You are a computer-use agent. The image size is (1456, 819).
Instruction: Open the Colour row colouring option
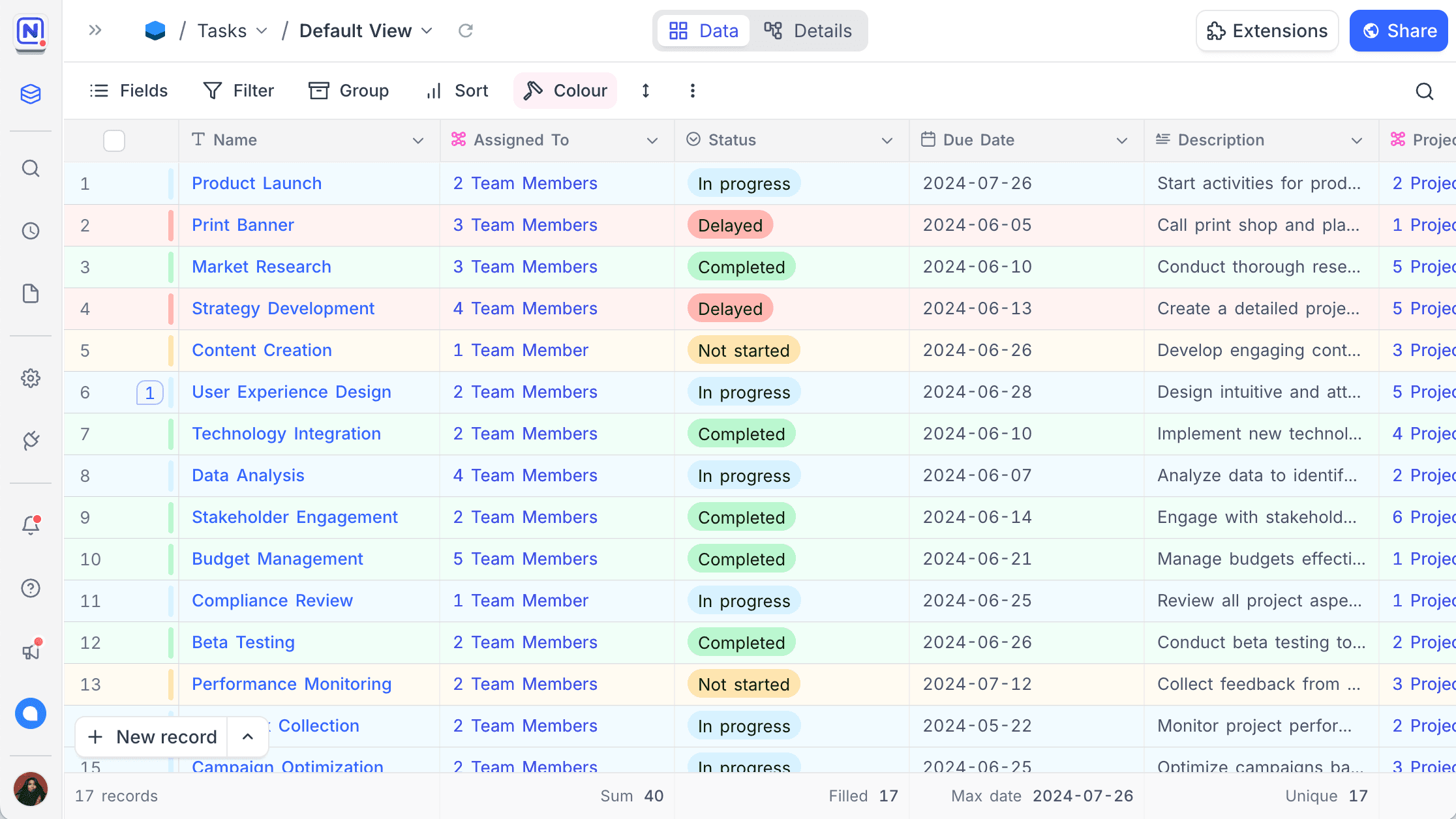point(565,91)
